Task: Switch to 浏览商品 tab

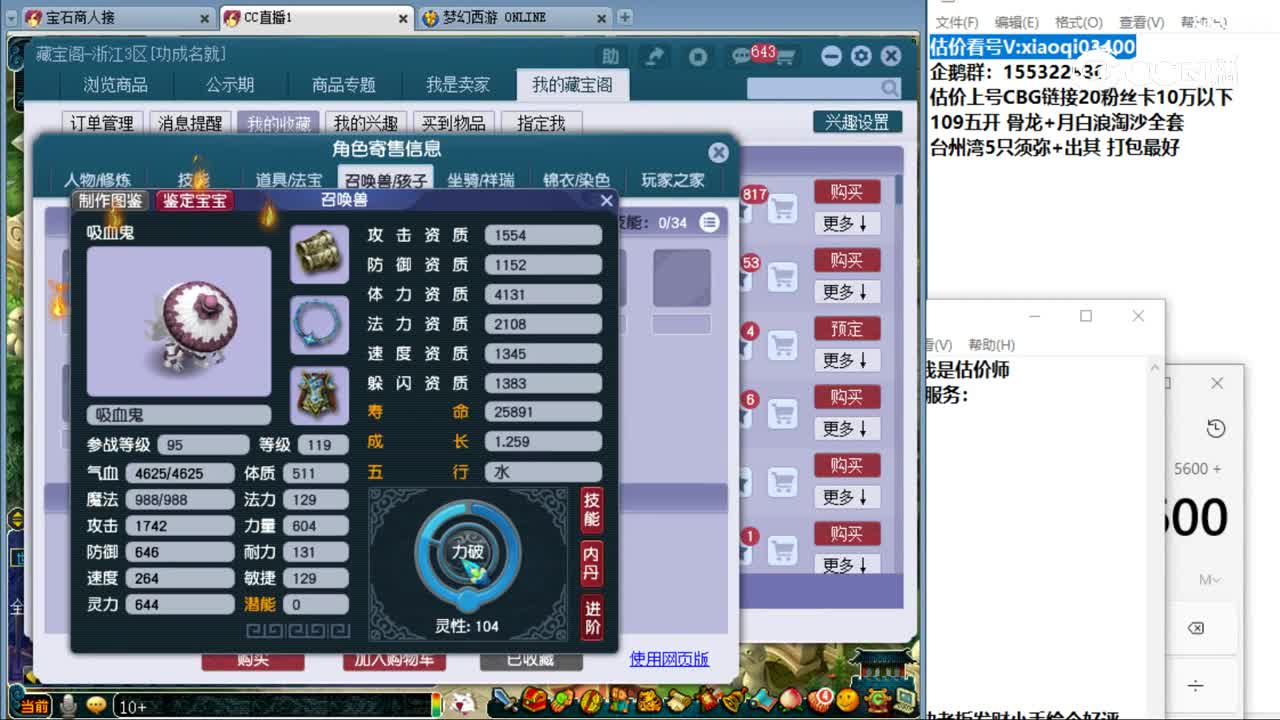Action: [115, 85]
